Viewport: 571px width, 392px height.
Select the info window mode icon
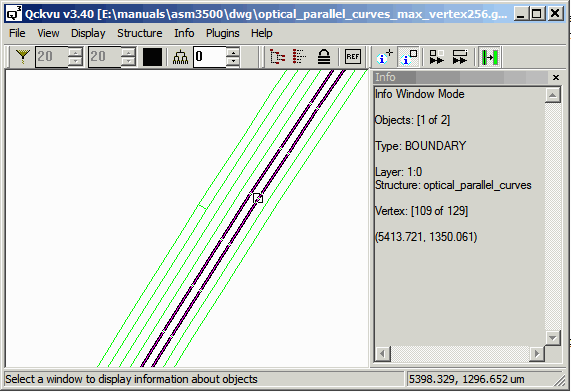408,57
